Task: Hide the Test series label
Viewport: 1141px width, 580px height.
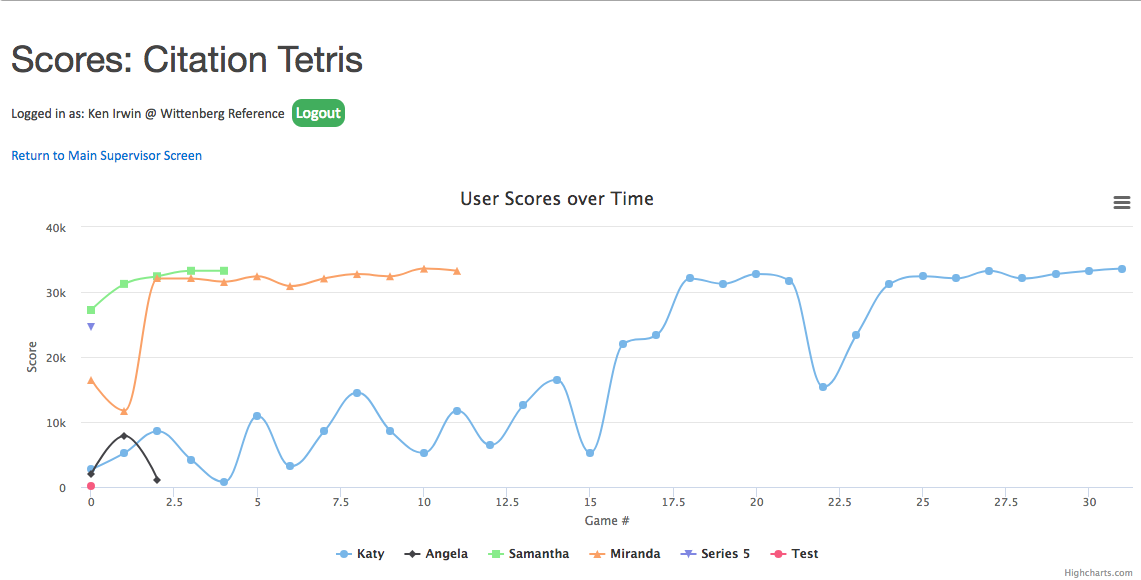Action: point(805,554)
